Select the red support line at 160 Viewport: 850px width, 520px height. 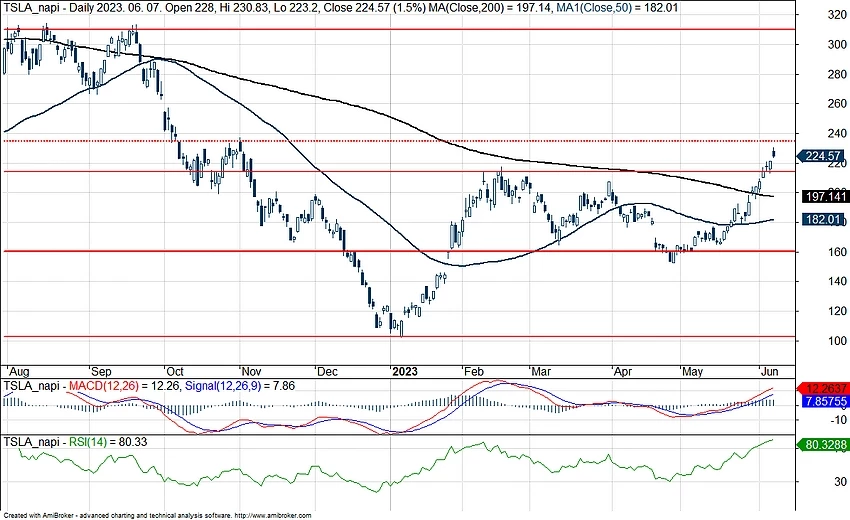(x=398, y=251)
